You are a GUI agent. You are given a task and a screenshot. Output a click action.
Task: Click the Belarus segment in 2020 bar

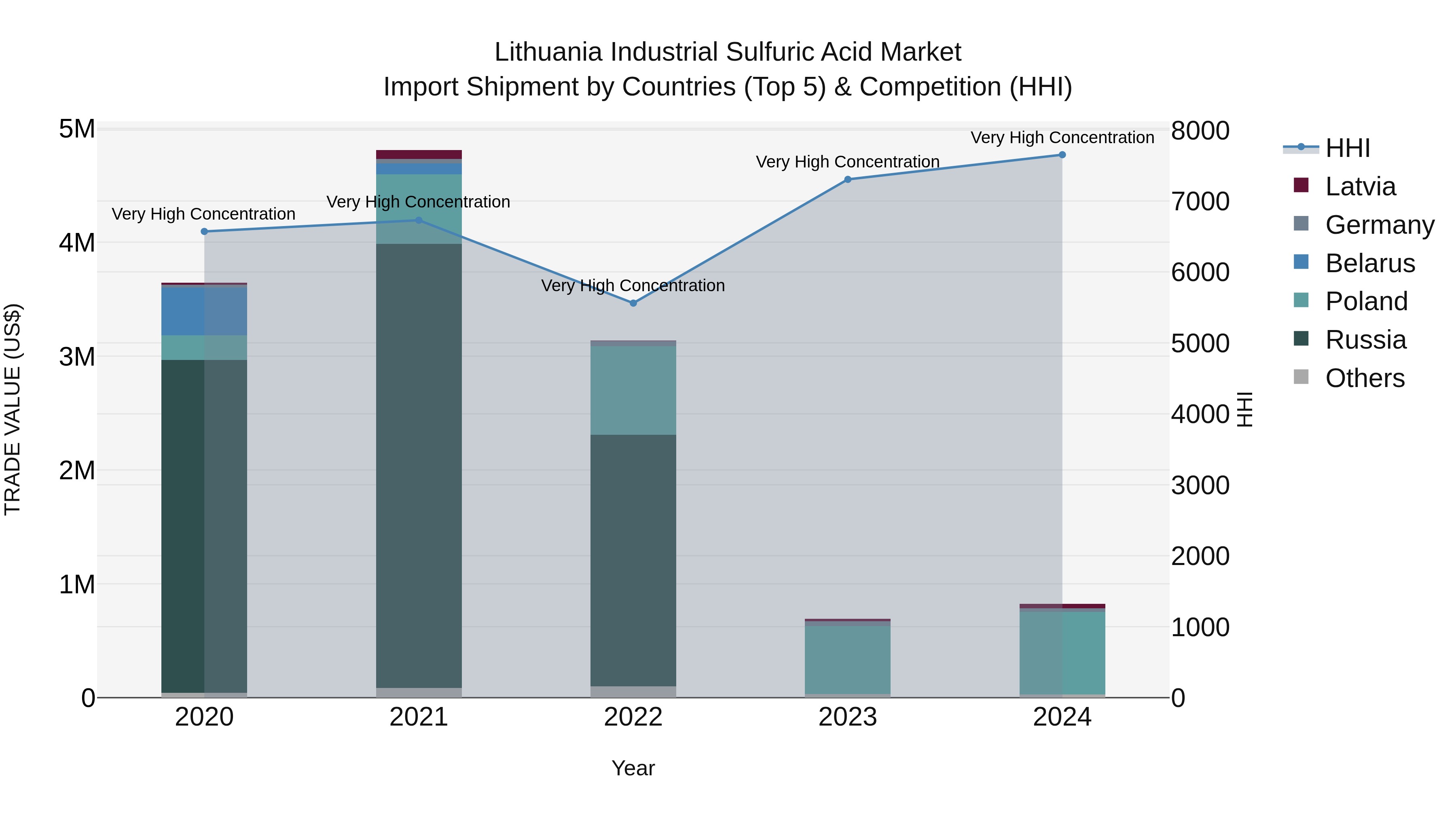(205, 311)
